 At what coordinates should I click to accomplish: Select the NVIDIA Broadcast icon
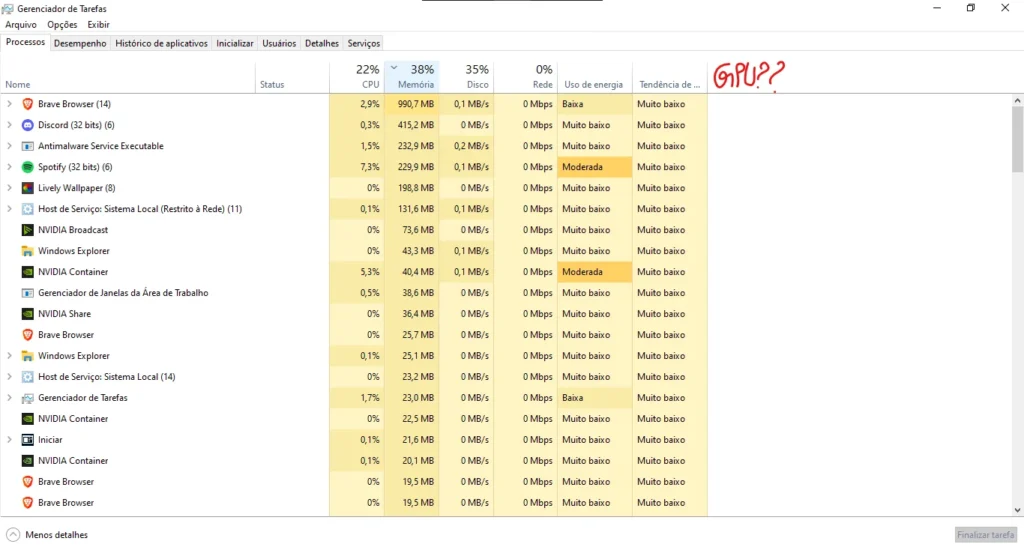pyautogui.click(x=27, y=230)
